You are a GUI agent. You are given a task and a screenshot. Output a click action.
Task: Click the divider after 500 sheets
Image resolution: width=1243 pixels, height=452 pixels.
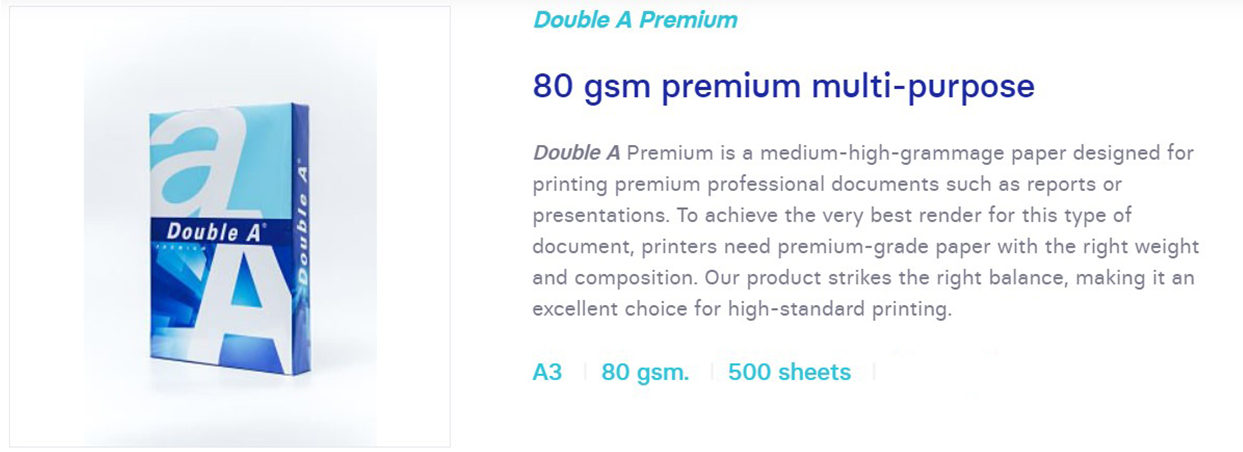coord(874,372)
